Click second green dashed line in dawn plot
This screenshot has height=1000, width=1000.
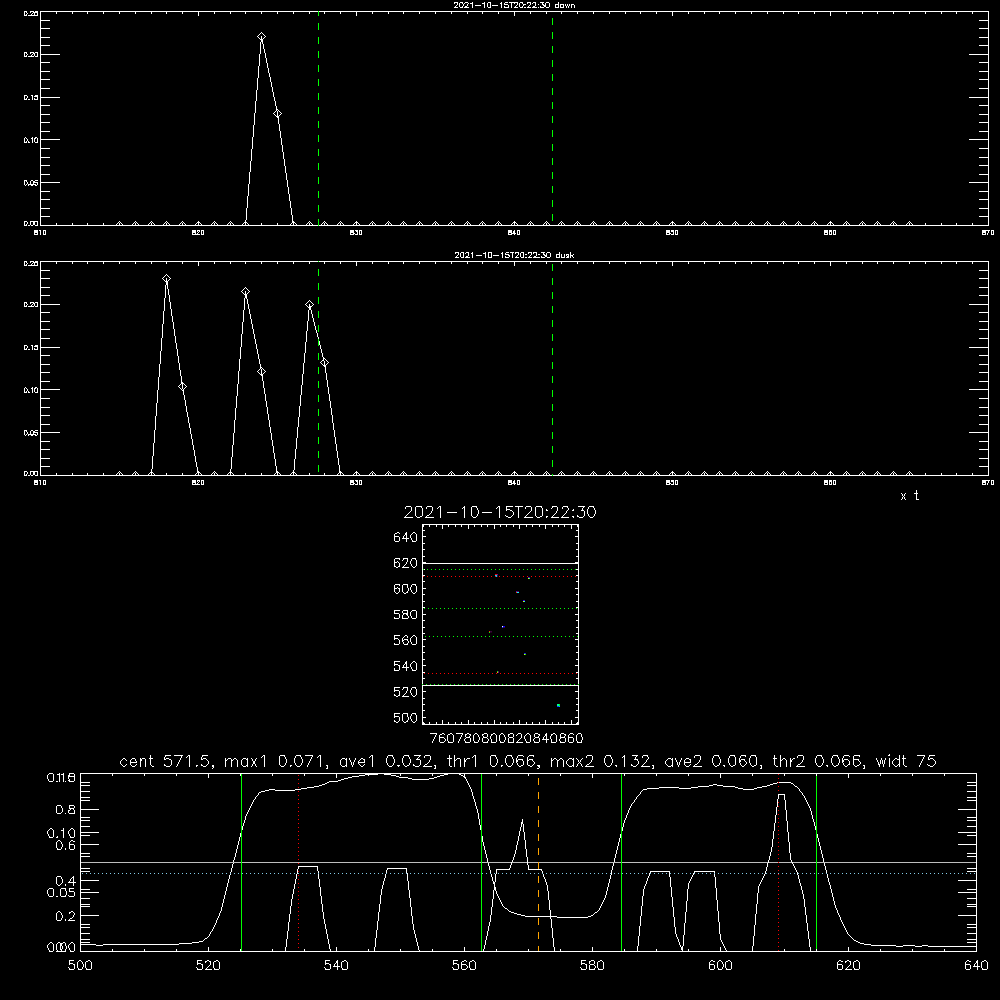(552, 118)
